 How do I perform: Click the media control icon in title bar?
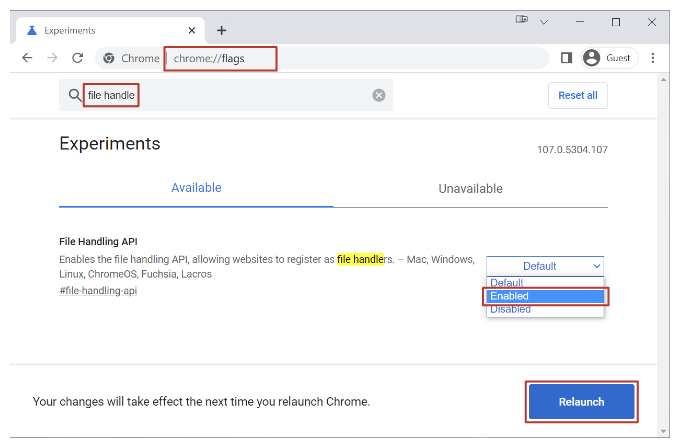coord(522,19)
